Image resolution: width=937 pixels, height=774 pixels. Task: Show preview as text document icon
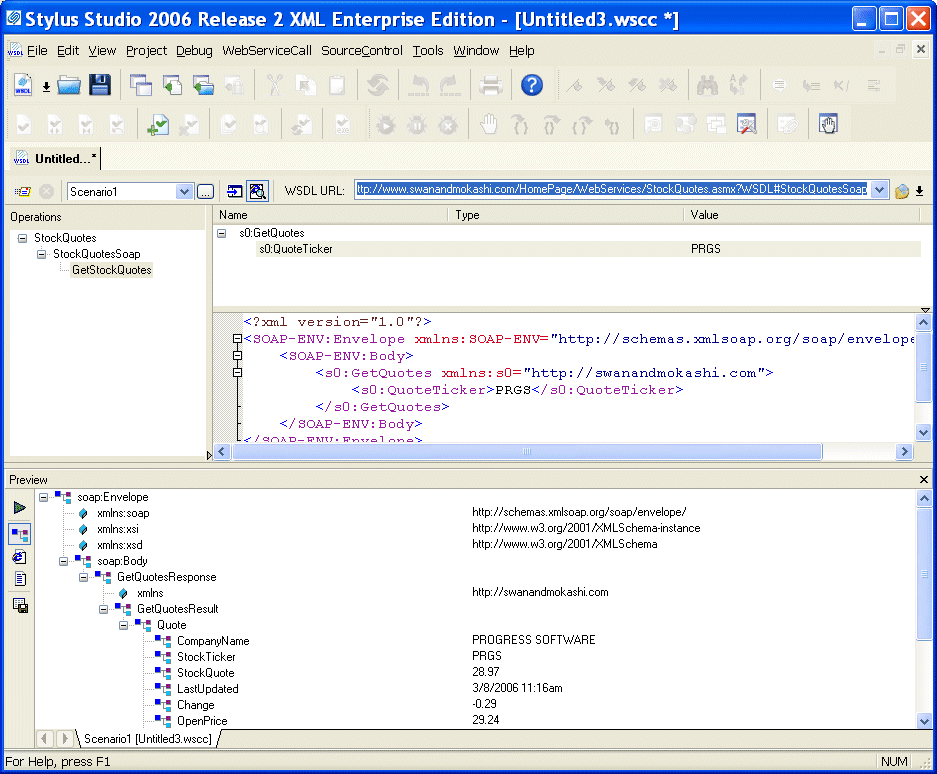point(20,579)
